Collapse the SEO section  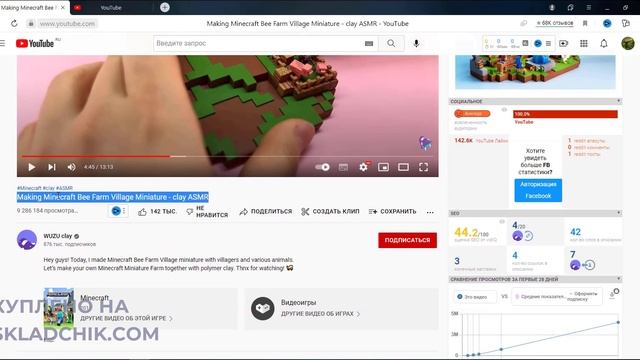(618, 213)
